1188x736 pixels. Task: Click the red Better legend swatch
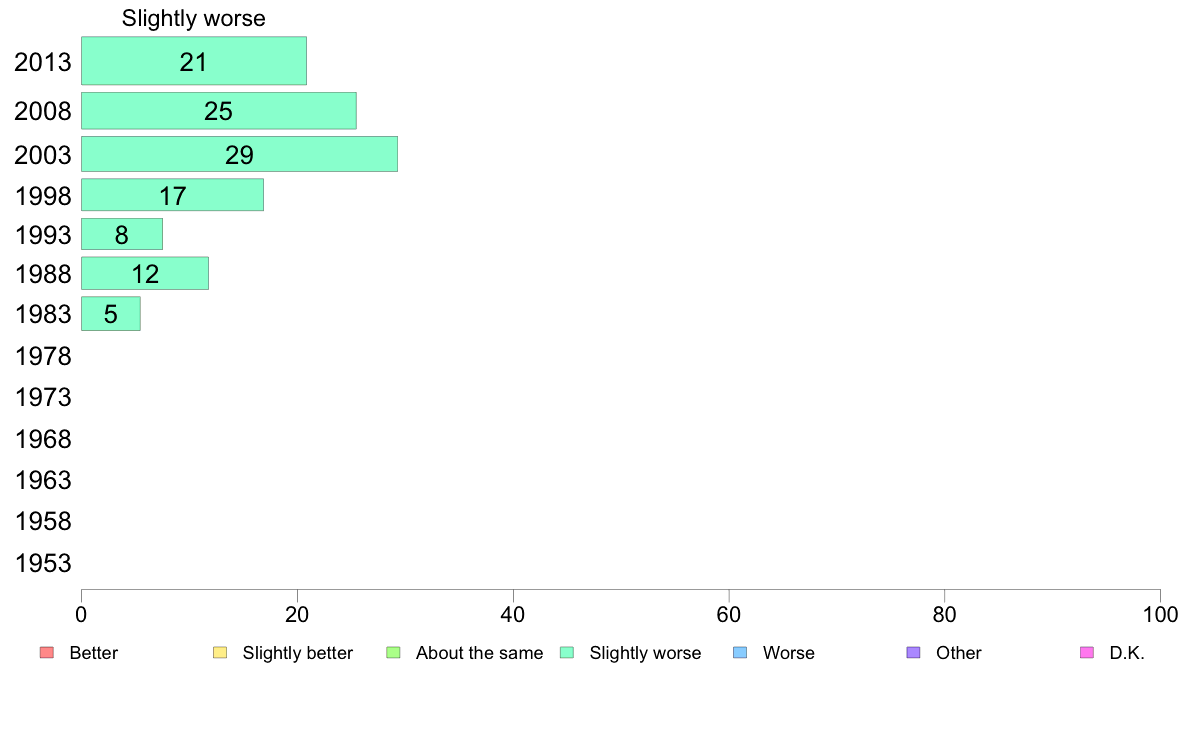tap(47, 653)
